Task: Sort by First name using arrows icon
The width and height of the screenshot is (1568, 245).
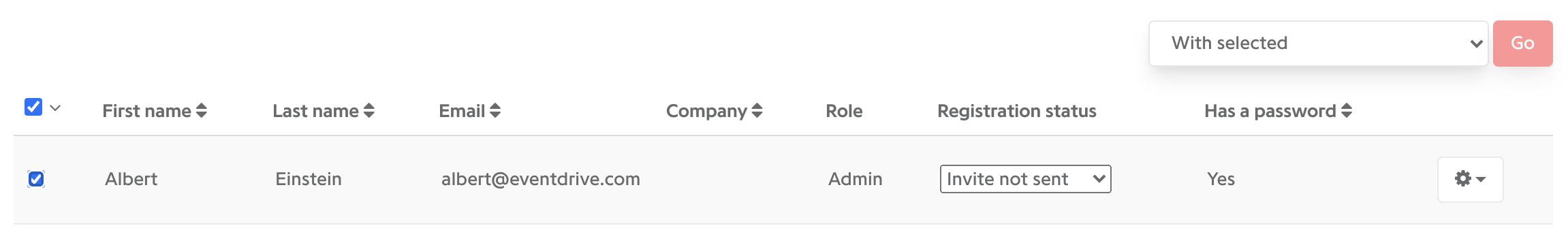Action: tap(202, 111)
